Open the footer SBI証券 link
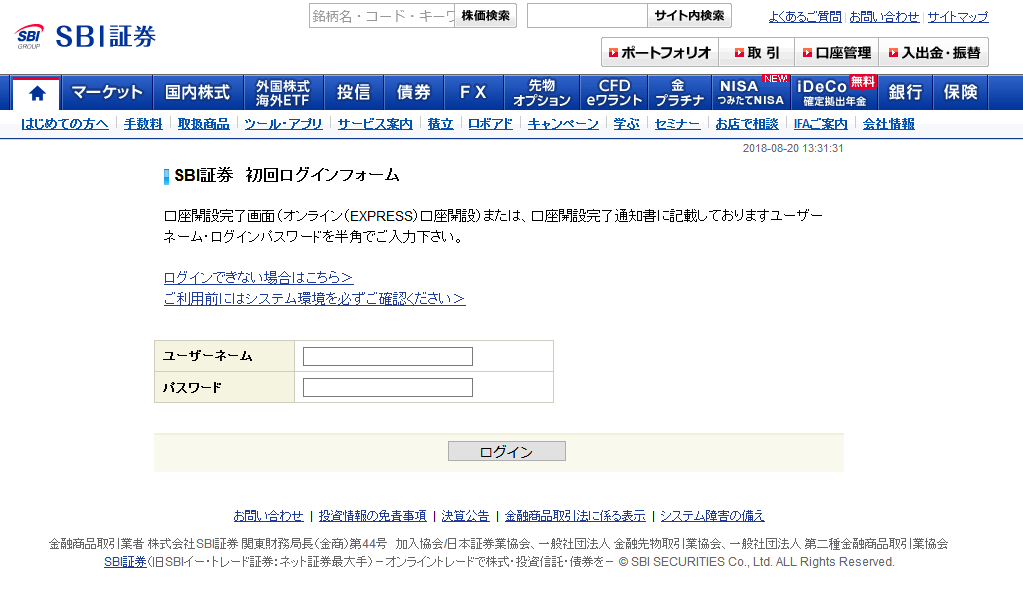 tap(125, 562)
